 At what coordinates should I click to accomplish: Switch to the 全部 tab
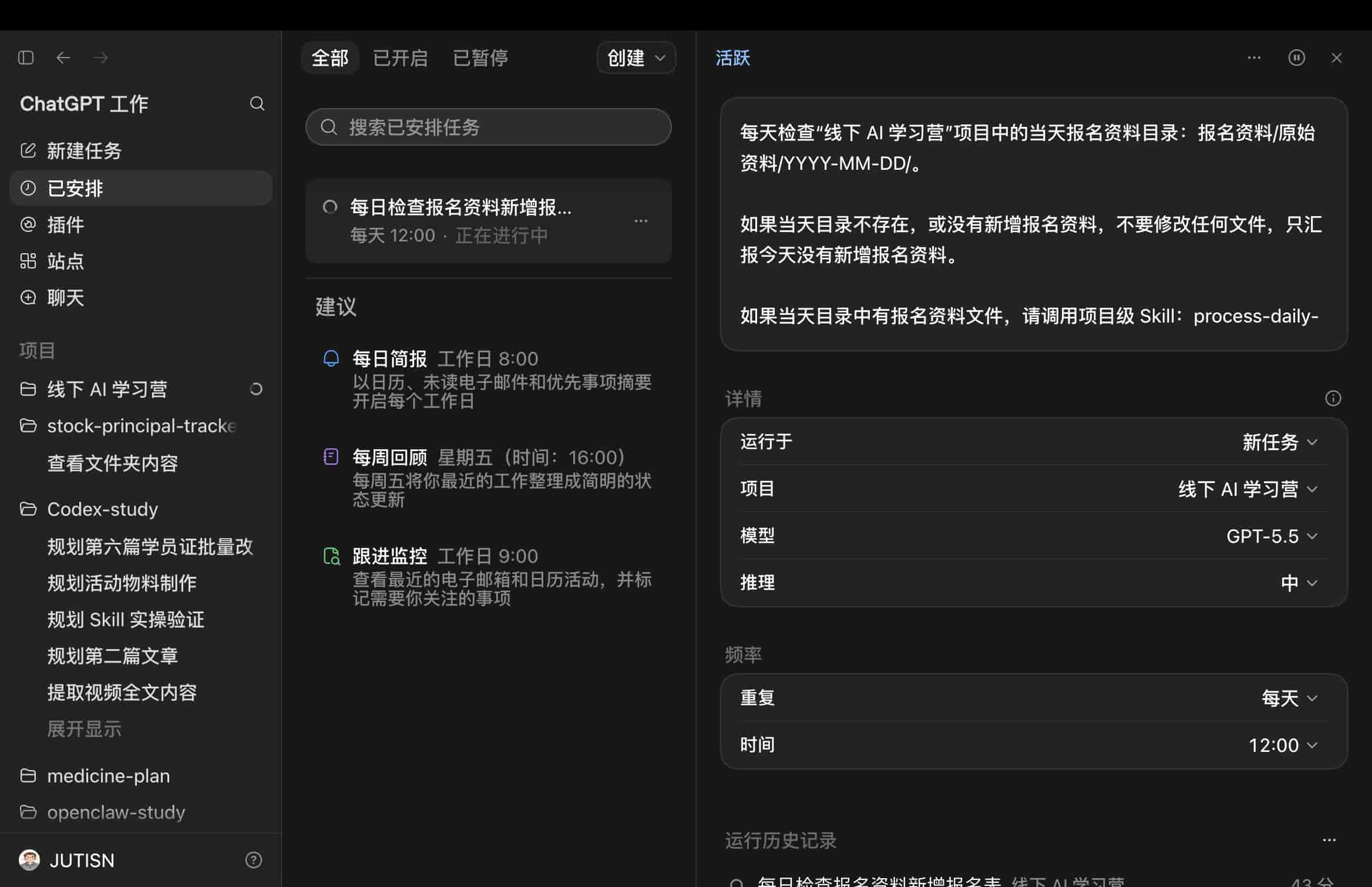329,58
